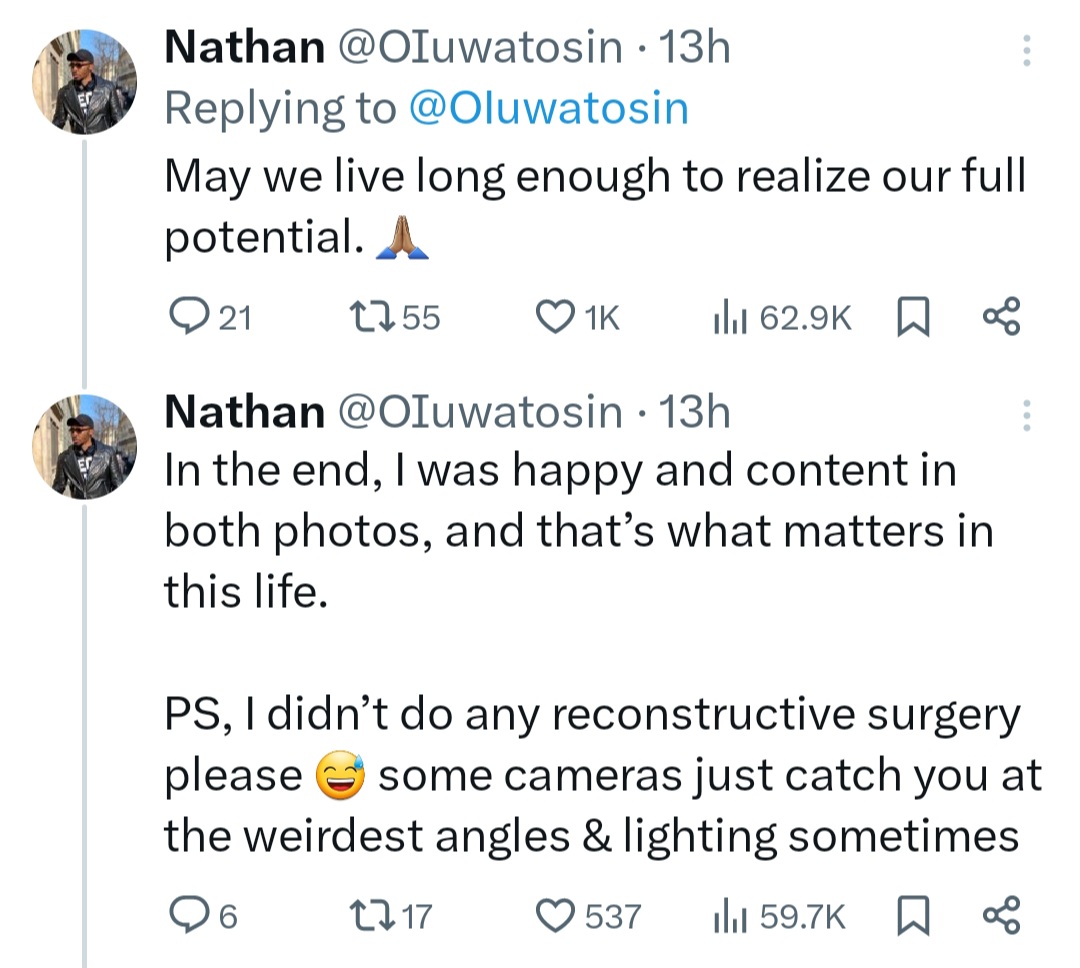Open Nathan's profile from second tweet name
The image size is (1080, 968).
(x=243, y=412)
